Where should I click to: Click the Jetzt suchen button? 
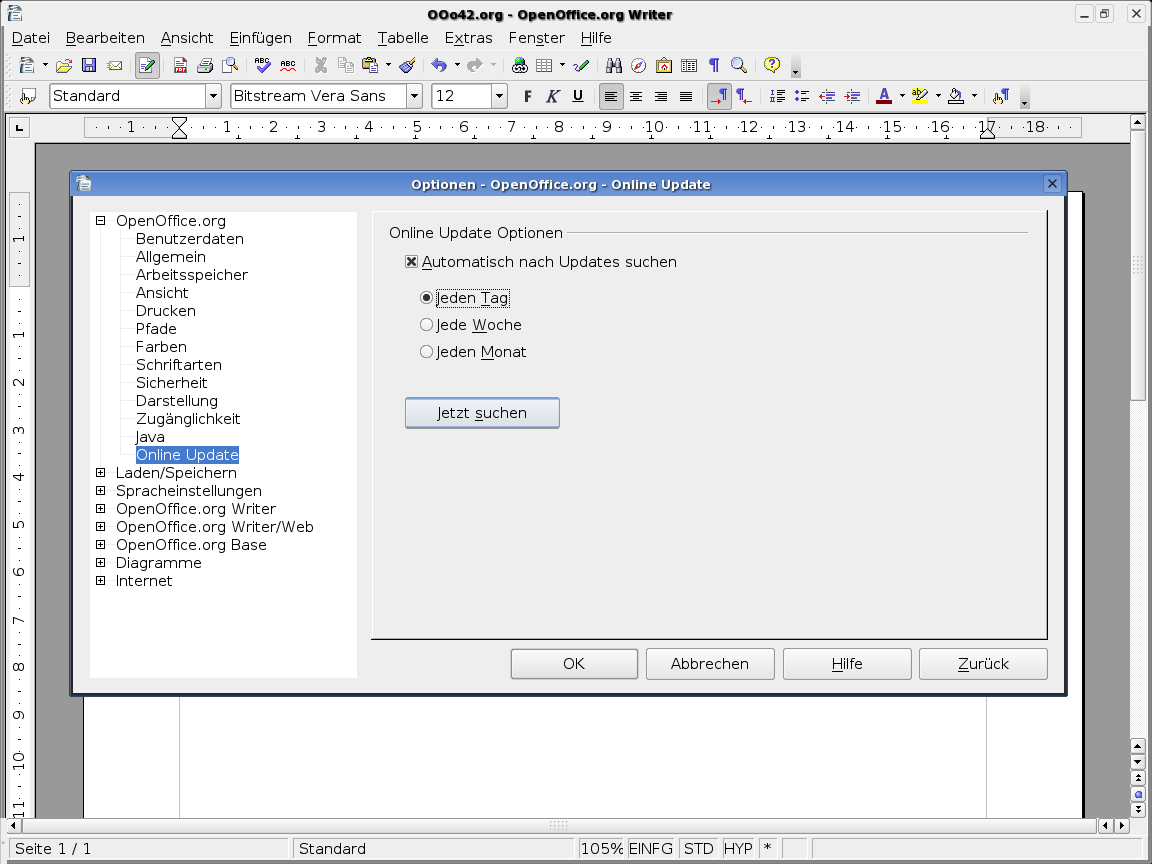click(482, 413)
